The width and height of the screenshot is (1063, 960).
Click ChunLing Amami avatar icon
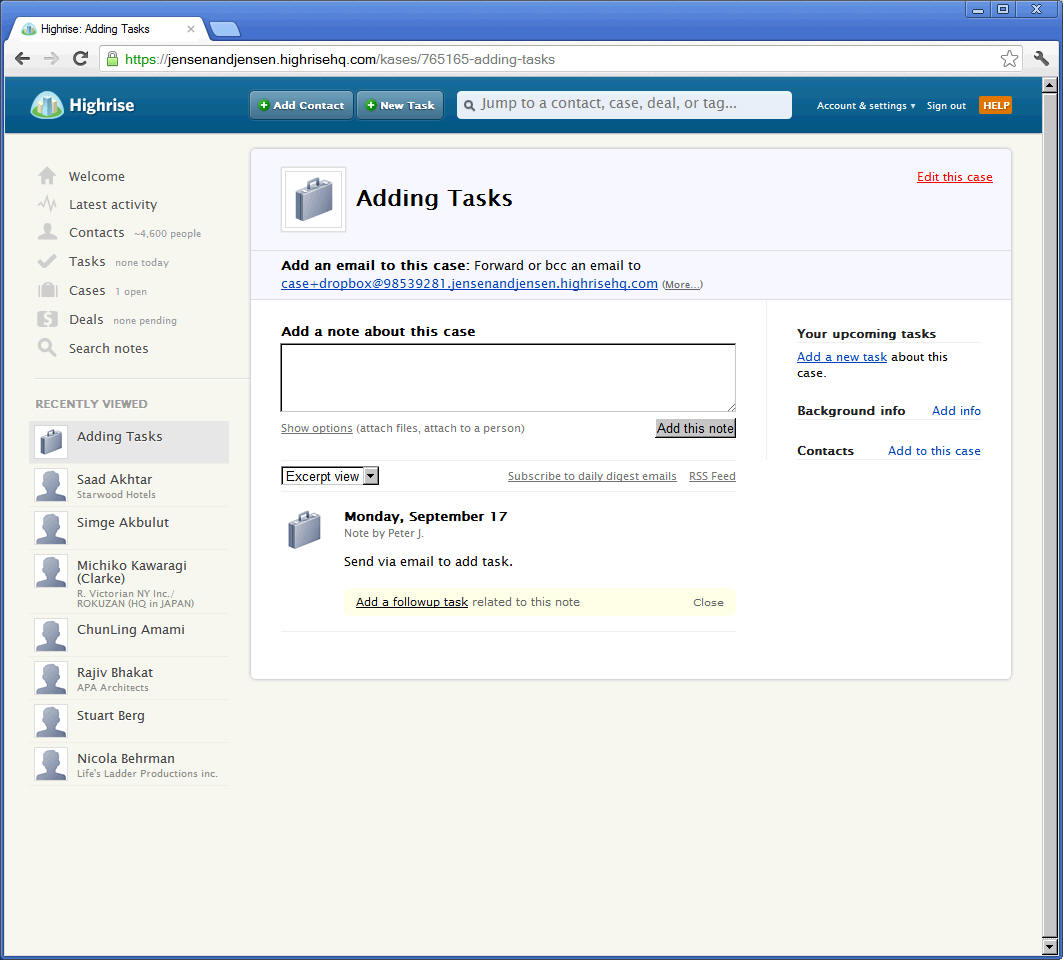(x=51, y=635)
